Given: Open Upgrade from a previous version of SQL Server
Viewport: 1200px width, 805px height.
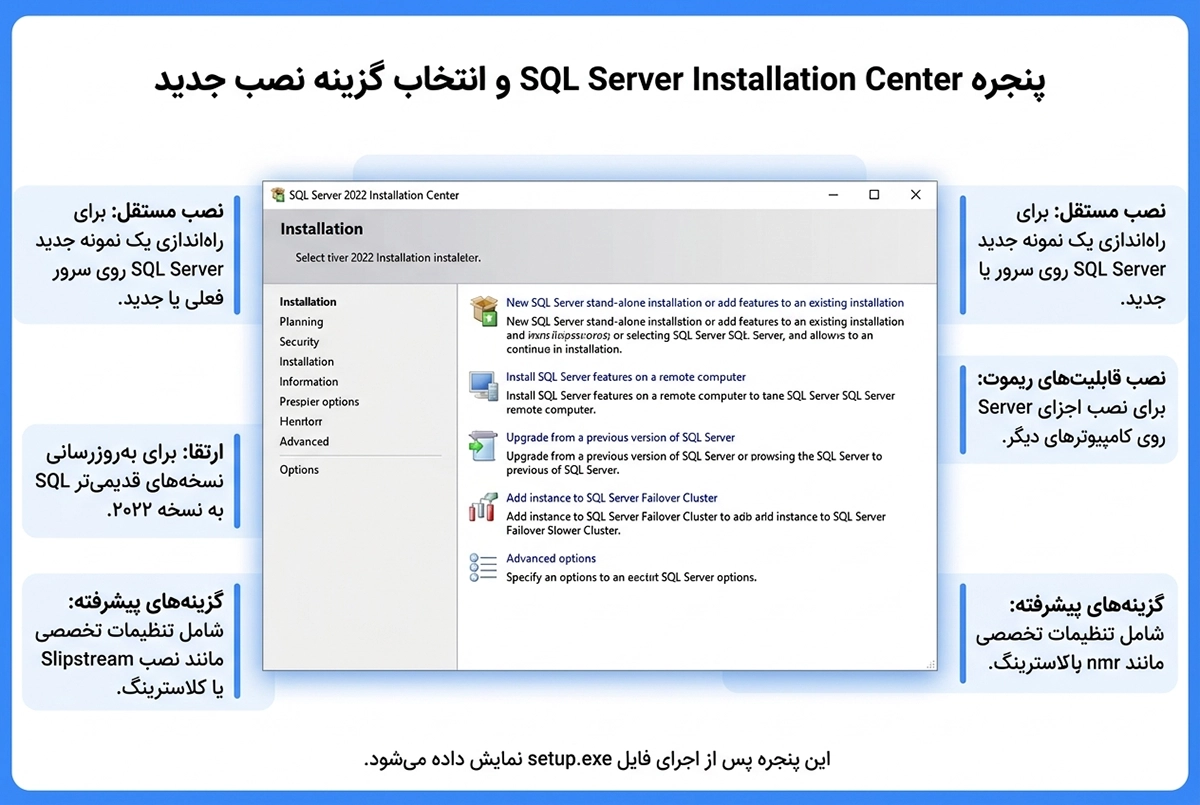Looking at the screenshot, I should (x=620, y=438).
